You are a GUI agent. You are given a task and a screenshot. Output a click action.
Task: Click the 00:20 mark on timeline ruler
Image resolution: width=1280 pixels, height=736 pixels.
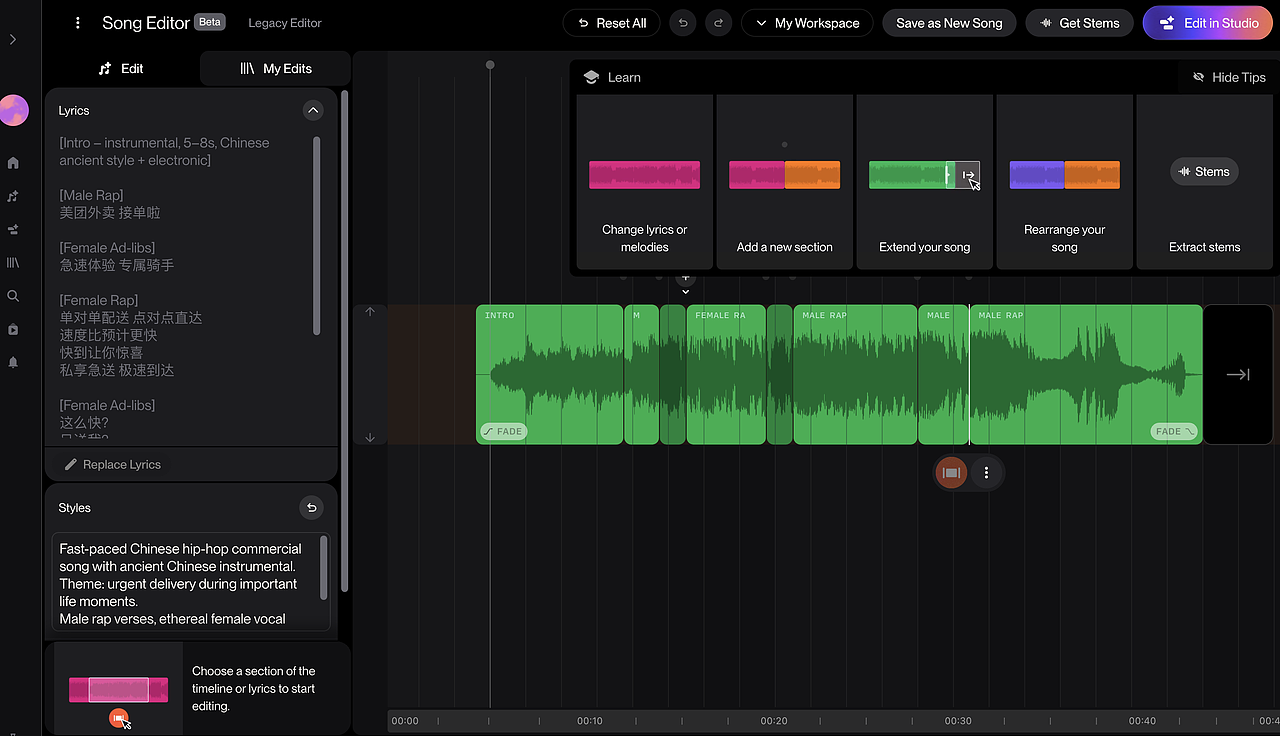pyautogui.click(x=774, y=721)
